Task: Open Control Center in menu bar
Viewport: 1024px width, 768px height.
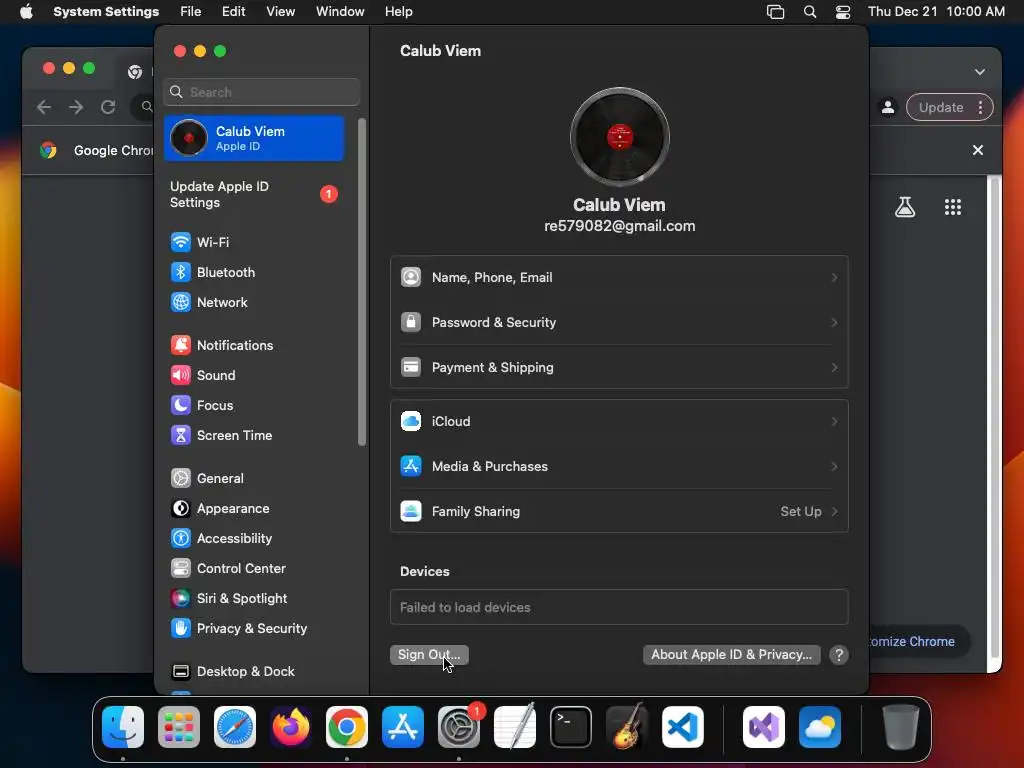Action: tap(843, 12)
